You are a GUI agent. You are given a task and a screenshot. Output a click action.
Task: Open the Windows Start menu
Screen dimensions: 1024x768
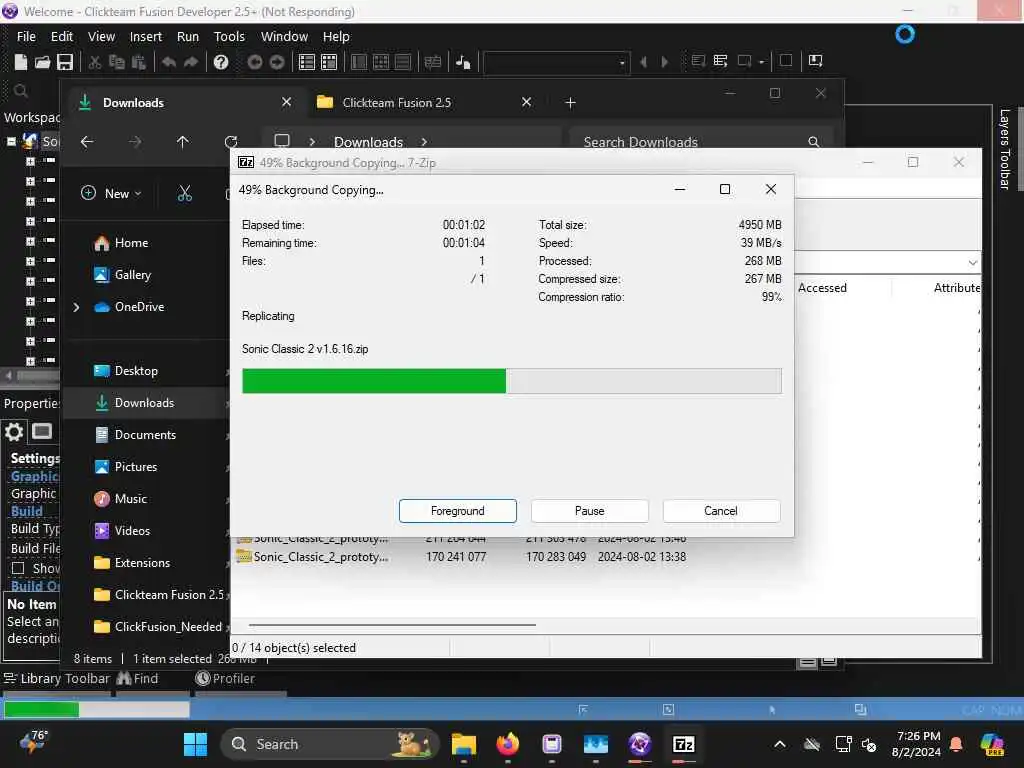(195, 744)
